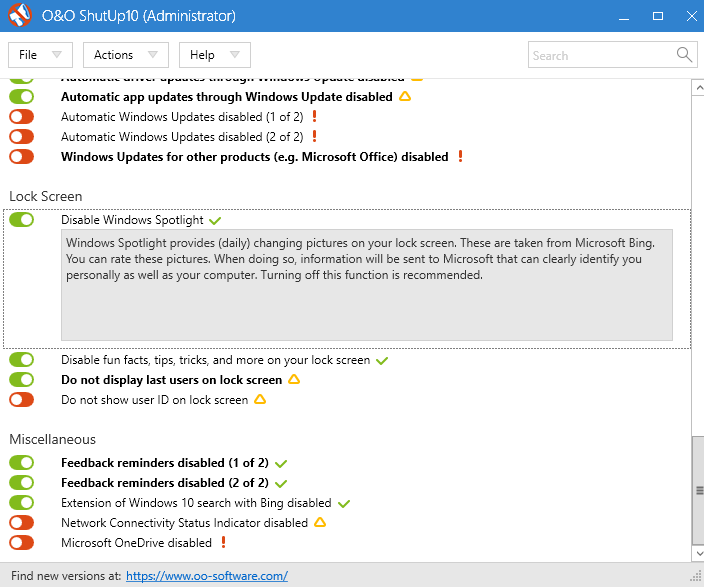704x587 pixels.
Task: Click yellow warning triangle beside automatic app updates
Action: (x=405, y=96)
